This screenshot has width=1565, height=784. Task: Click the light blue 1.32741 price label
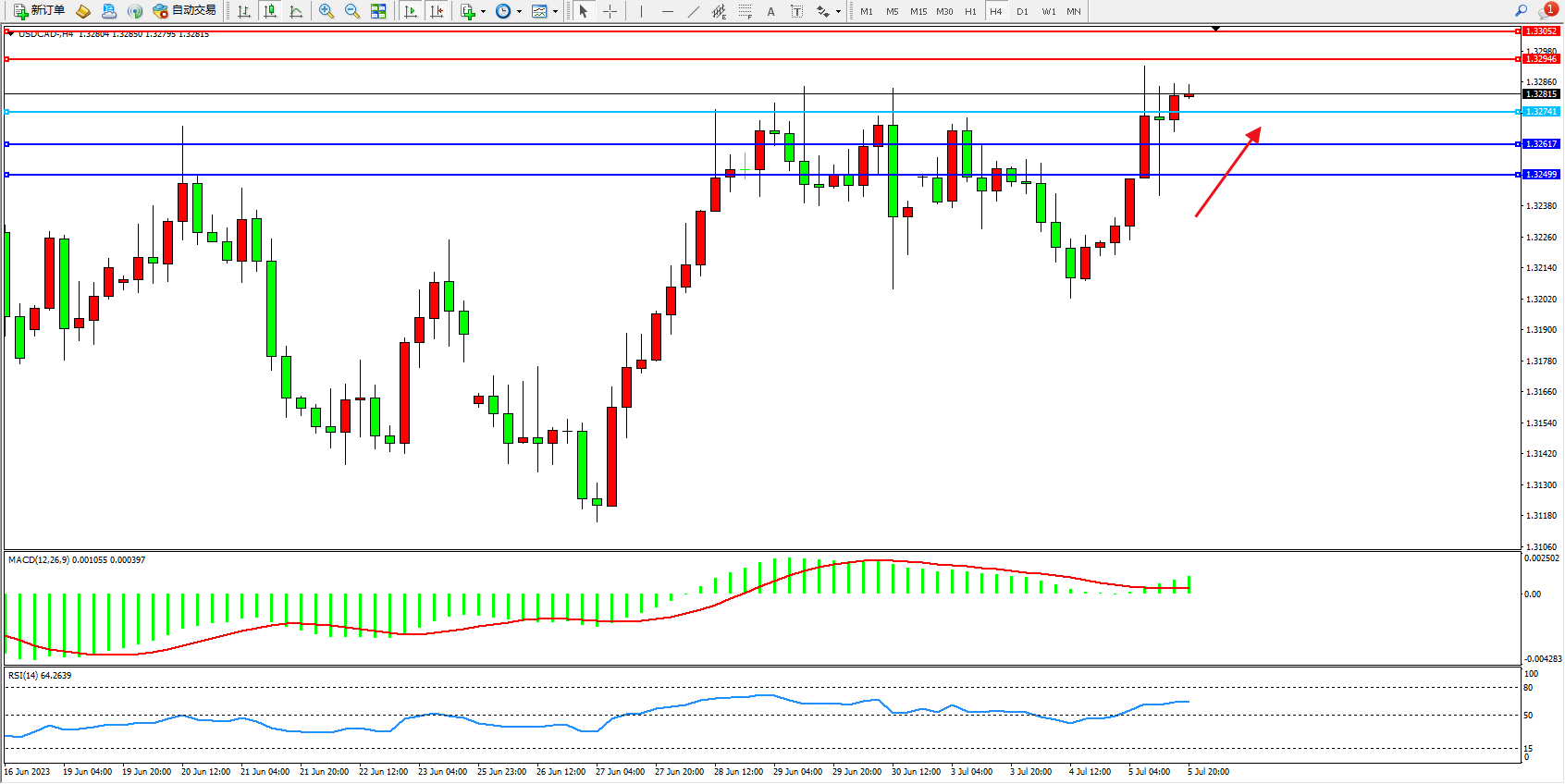pyautogui.click(x=1541, y=112)
